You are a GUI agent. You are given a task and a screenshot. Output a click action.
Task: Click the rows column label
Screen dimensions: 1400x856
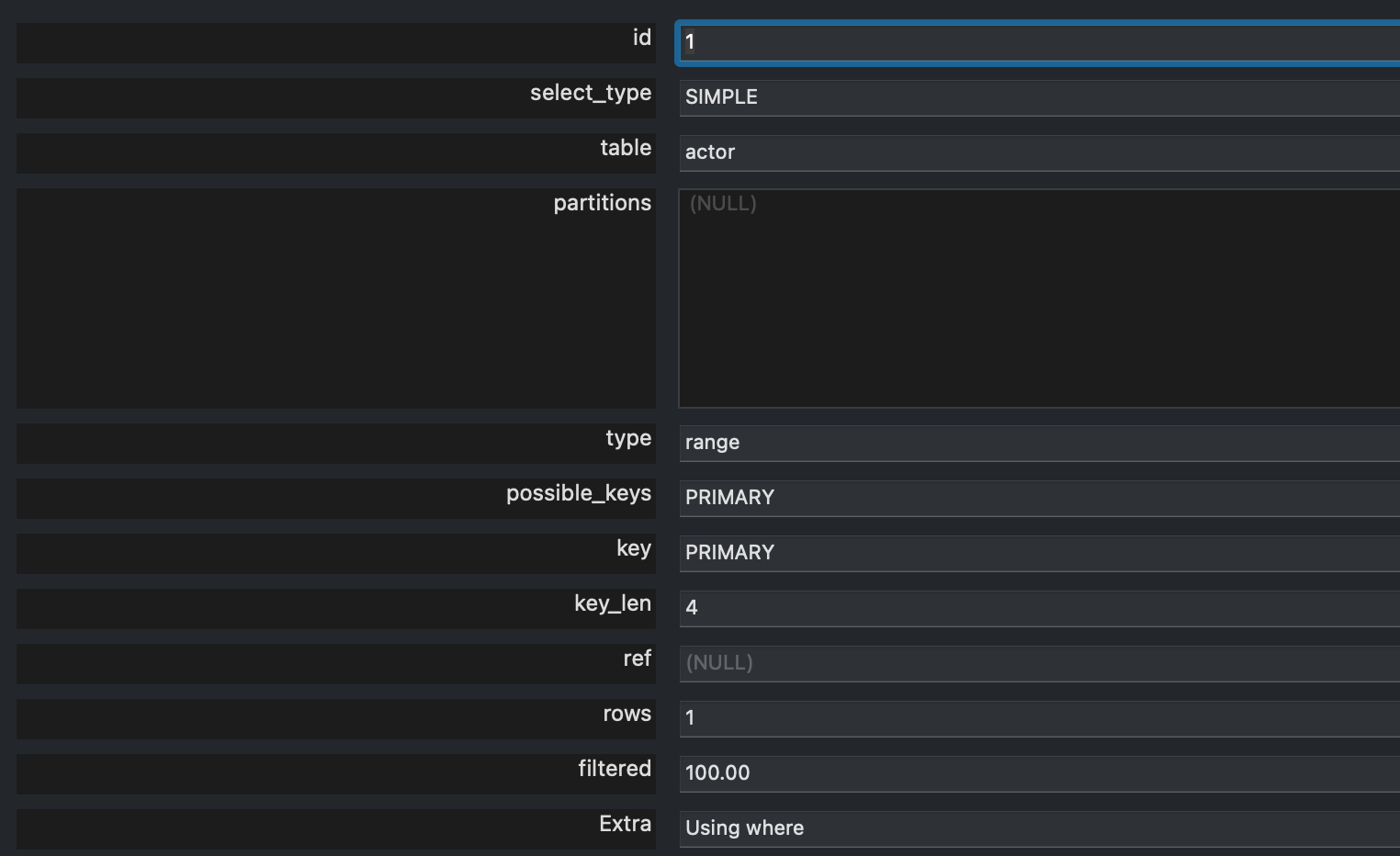627,715
